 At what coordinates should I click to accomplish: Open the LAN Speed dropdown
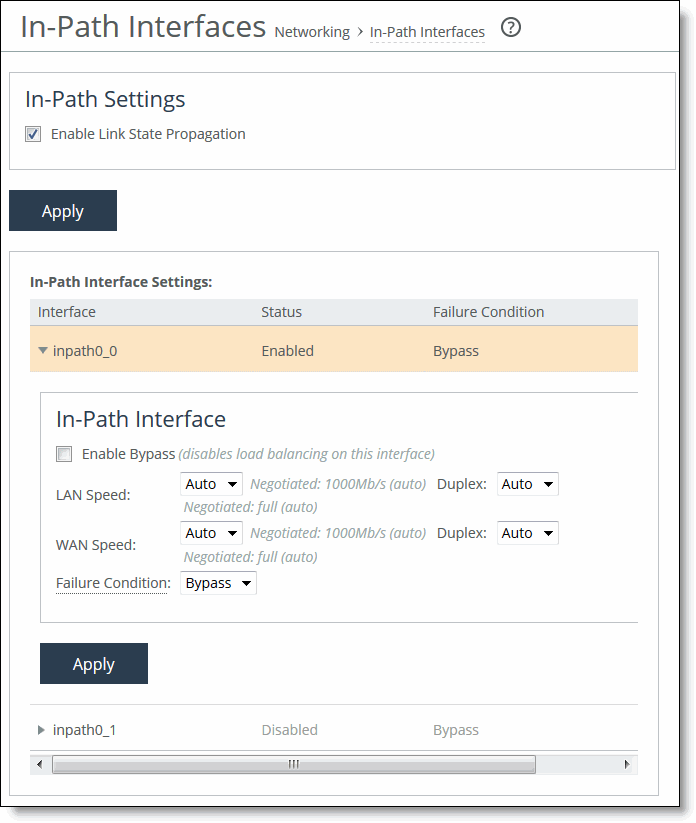(x=211, y=483)
